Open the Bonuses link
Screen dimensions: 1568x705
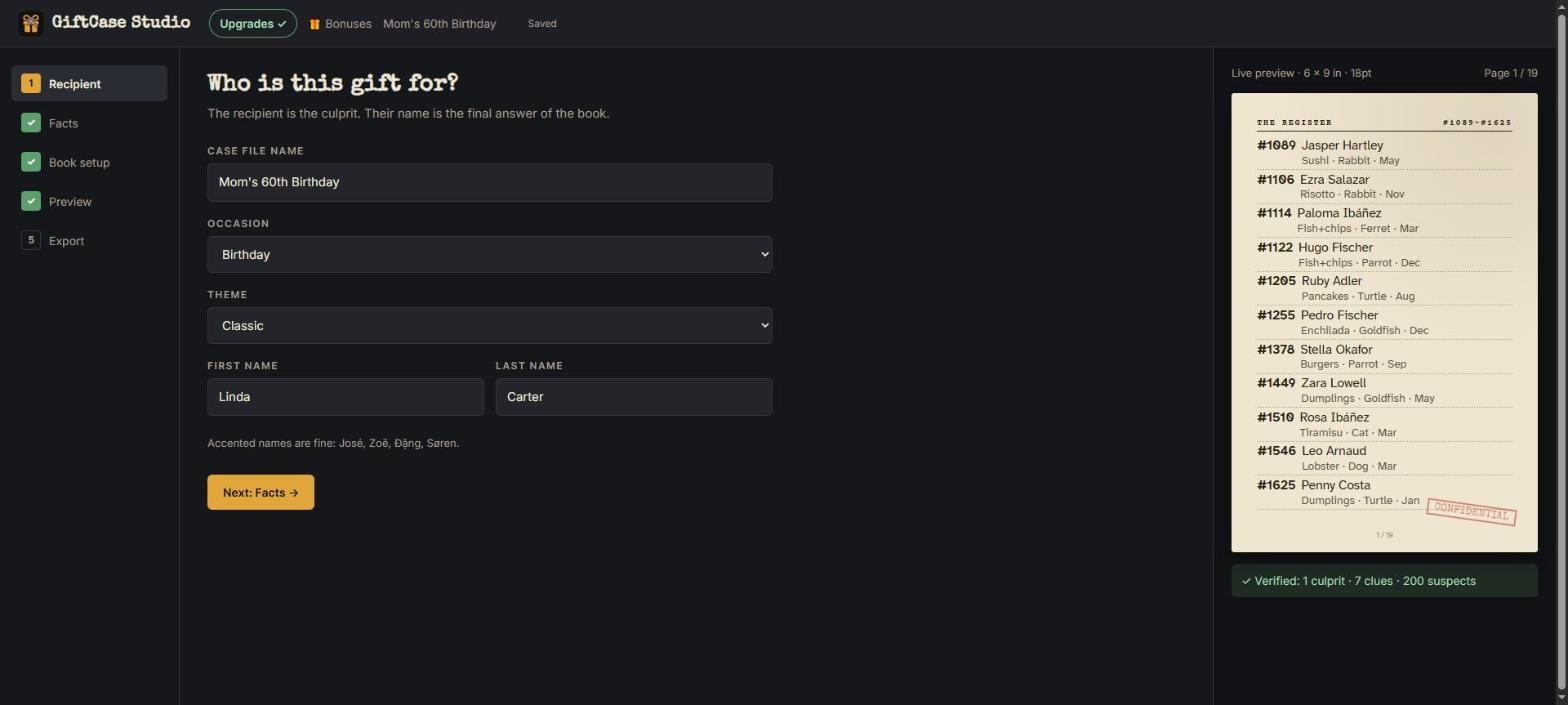click(x=340, y=24)
